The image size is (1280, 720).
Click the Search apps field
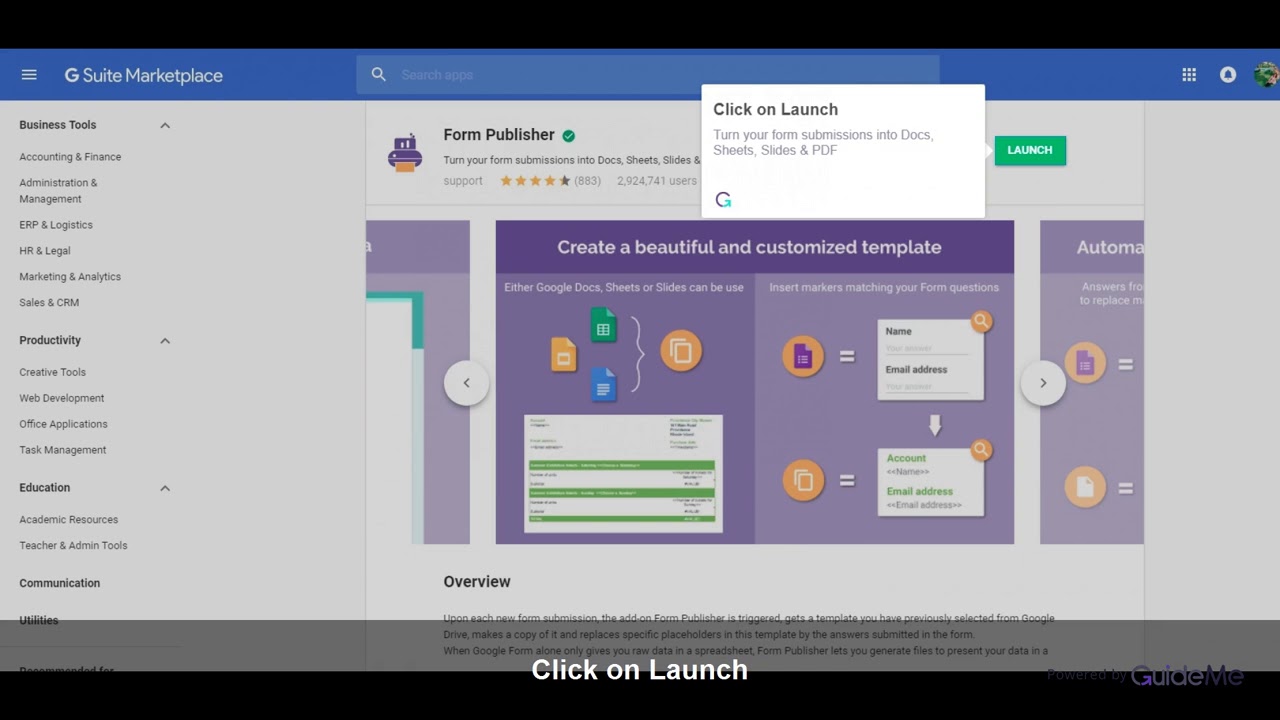648,75
